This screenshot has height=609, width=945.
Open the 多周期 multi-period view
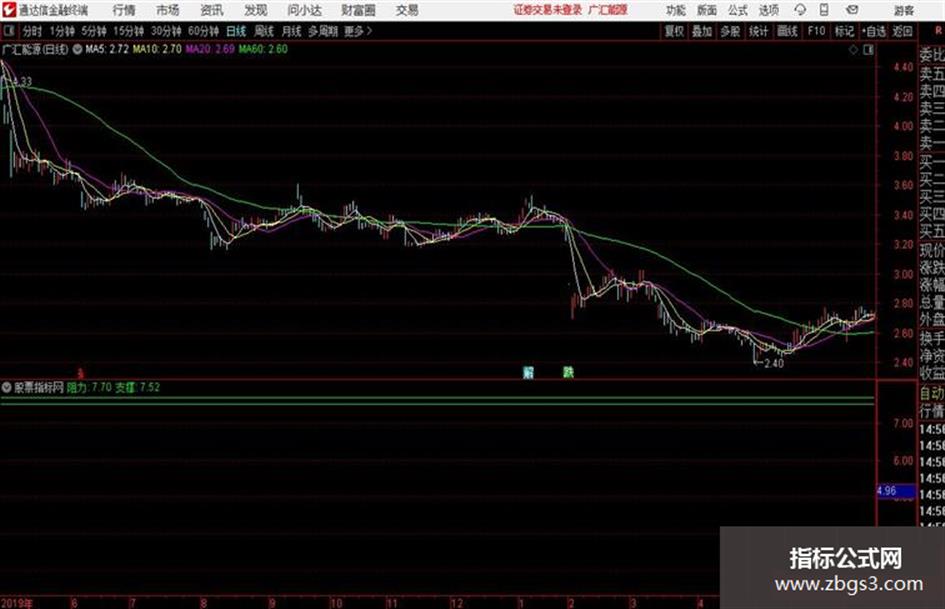click(323, 31)
